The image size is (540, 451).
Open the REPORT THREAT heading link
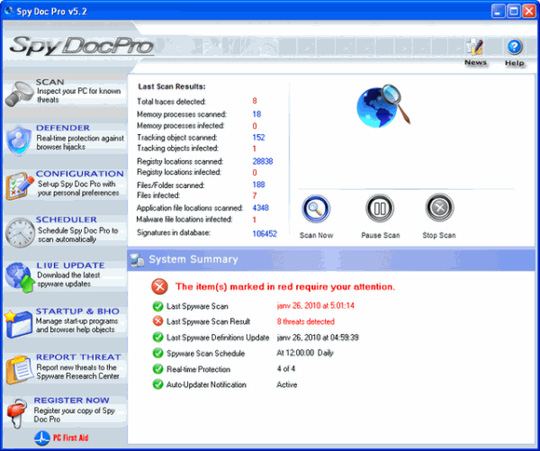79,357
